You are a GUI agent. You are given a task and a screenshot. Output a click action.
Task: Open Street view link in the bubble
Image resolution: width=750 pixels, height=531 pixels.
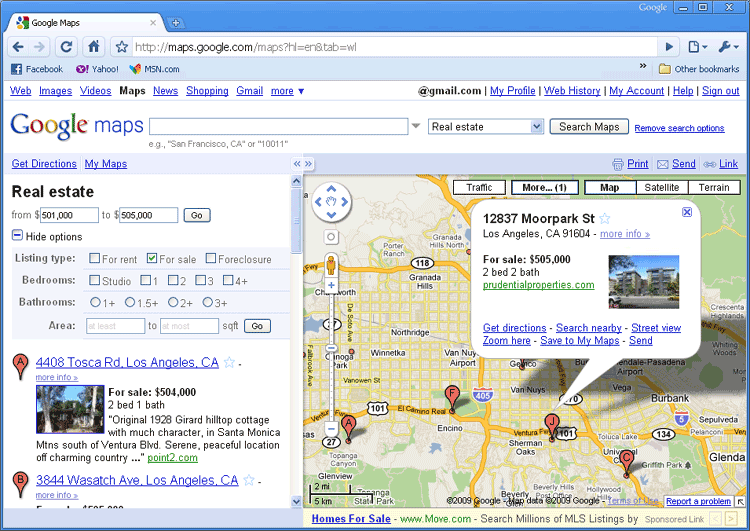coord(656,328)
